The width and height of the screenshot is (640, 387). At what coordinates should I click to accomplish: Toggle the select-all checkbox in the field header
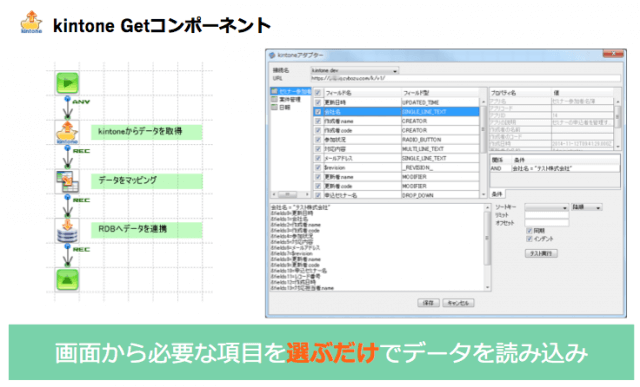pos(318,93)
